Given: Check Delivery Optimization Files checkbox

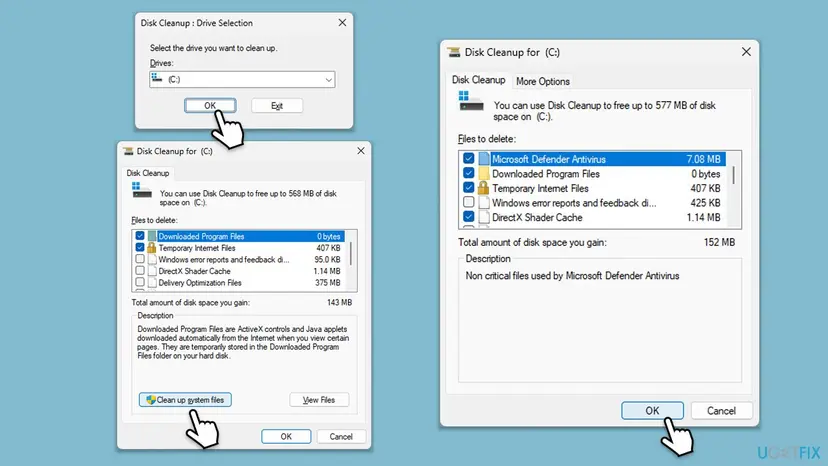Looking at the screenshot, I should click(x=140, y=282).
